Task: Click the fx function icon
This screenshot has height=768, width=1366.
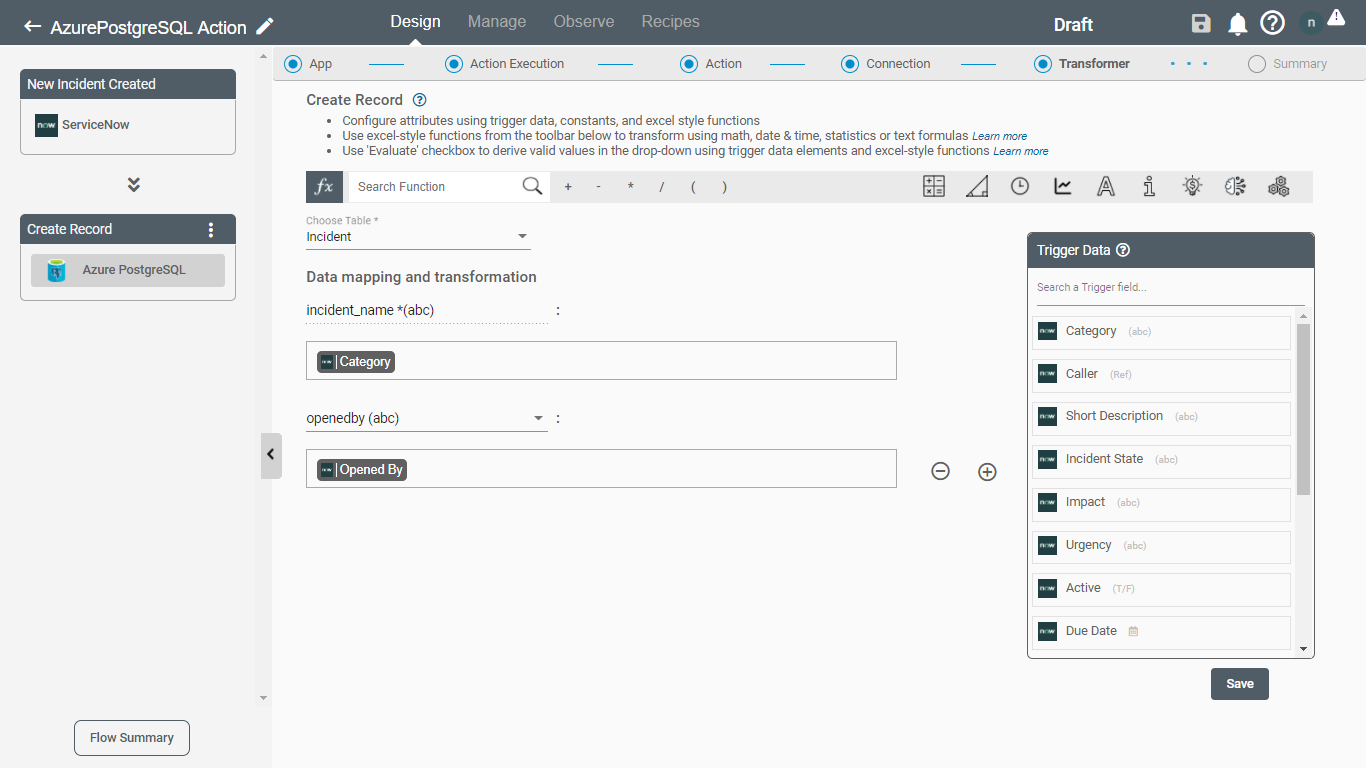Action: pos(324,186)
